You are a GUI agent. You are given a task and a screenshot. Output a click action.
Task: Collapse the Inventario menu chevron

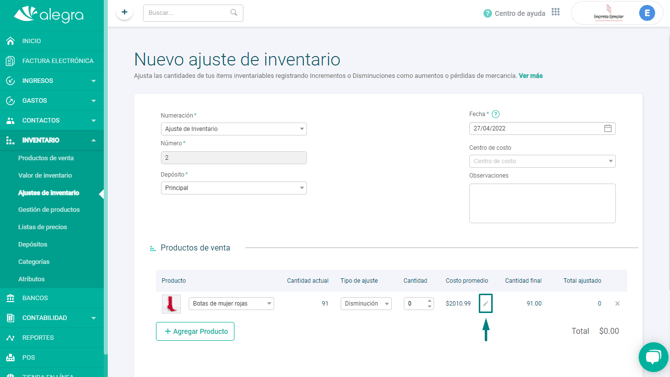(x=93, y=141)
